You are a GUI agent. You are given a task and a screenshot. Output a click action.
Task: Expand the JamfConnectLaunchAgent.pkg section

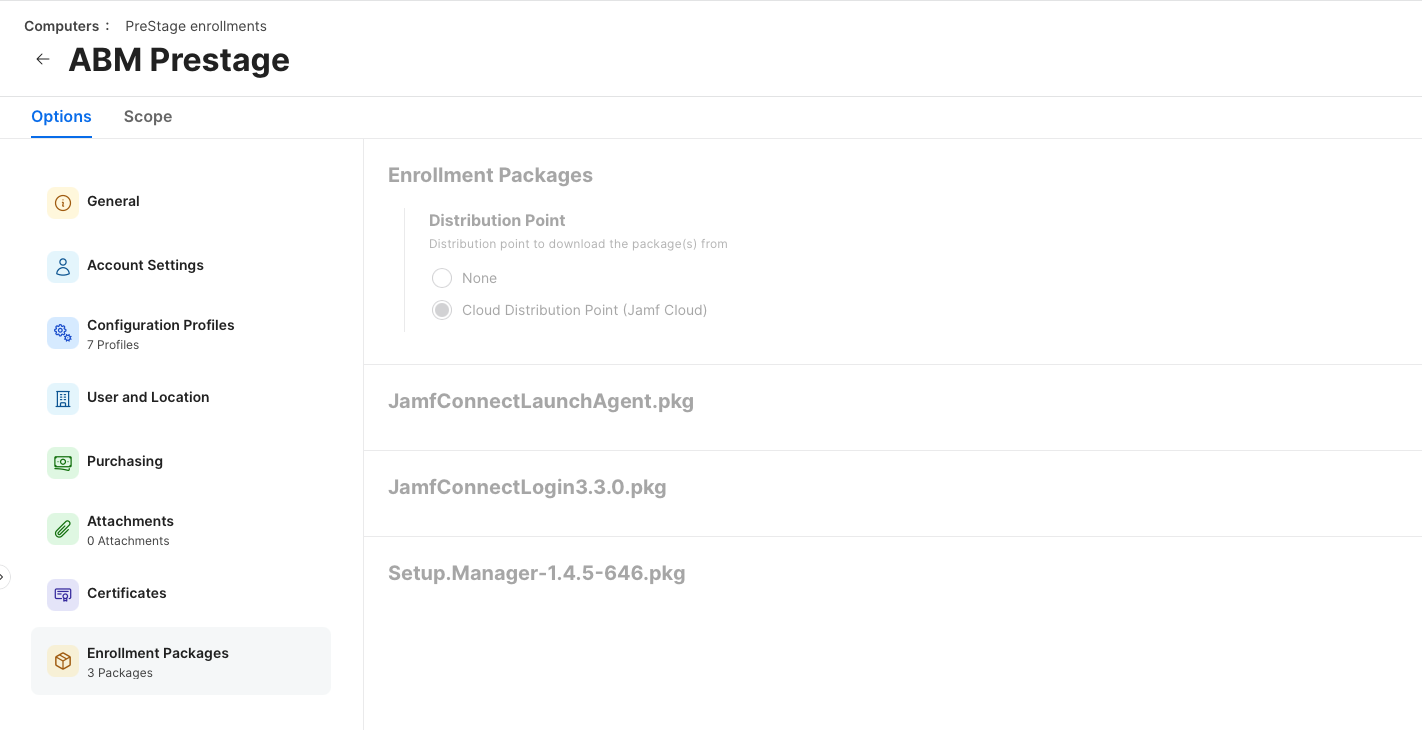(541, 401)
